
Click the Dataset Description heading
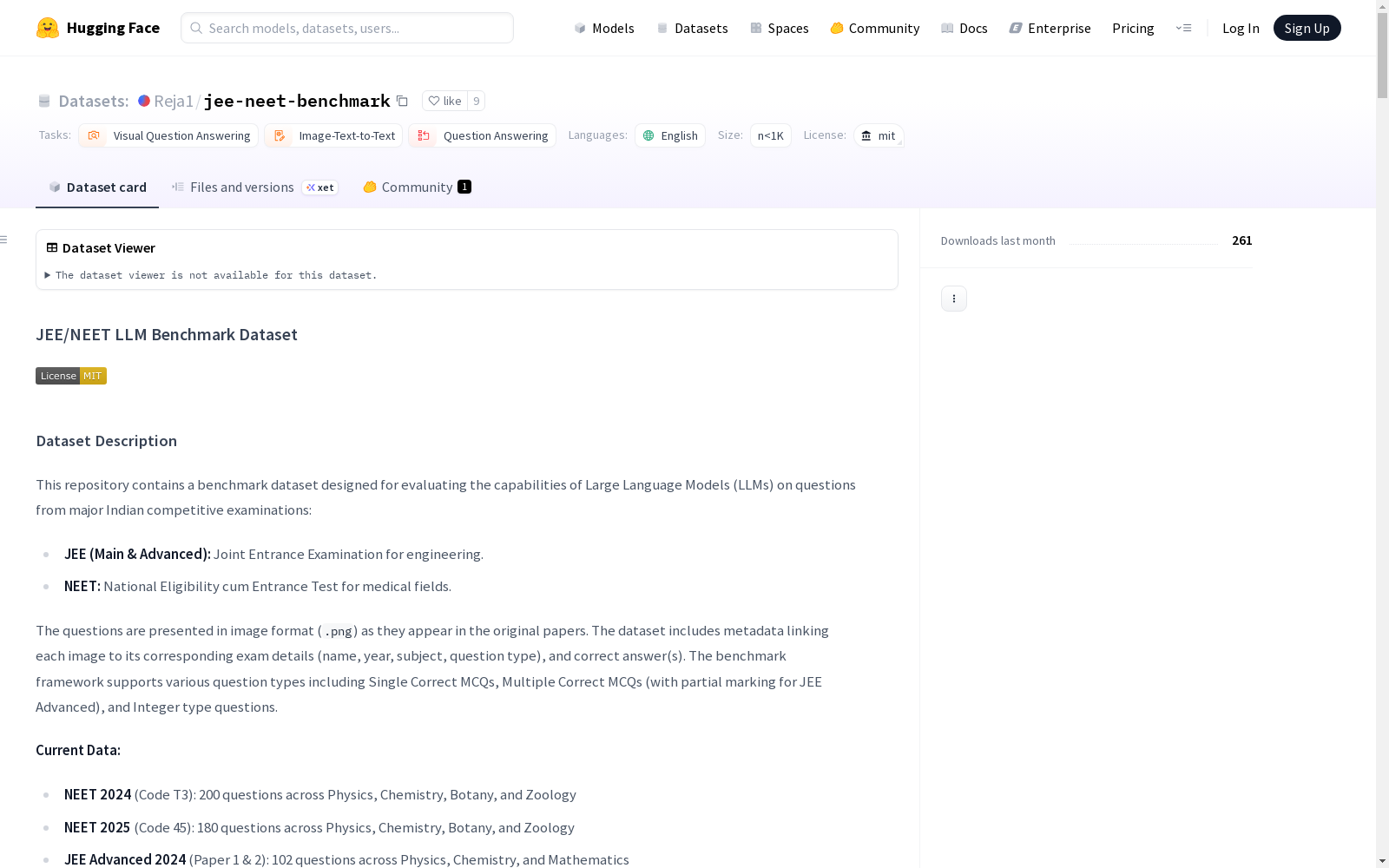[x=106, y=441]
